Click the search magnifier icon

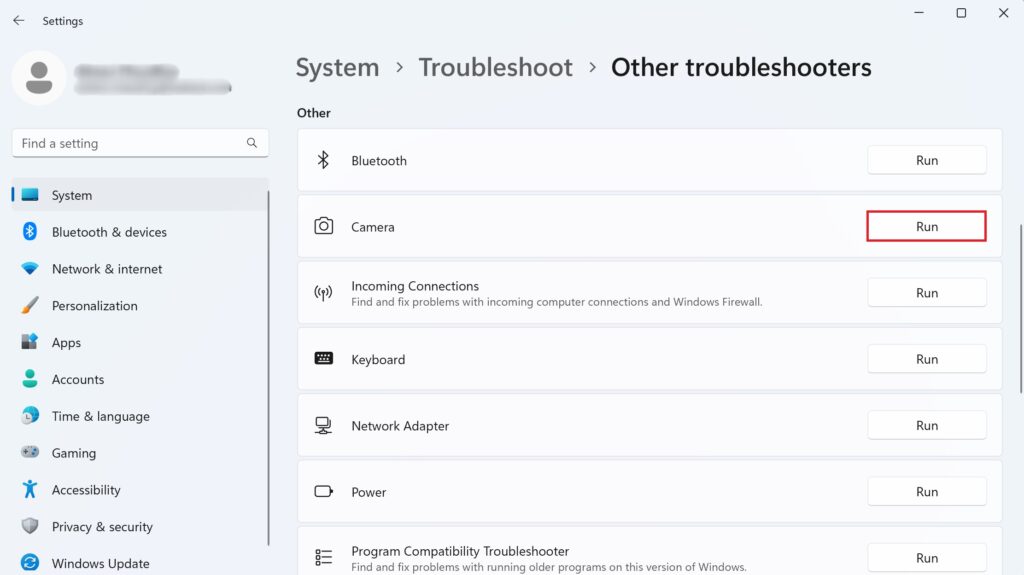pyautogui.click(x=252, y=143)
